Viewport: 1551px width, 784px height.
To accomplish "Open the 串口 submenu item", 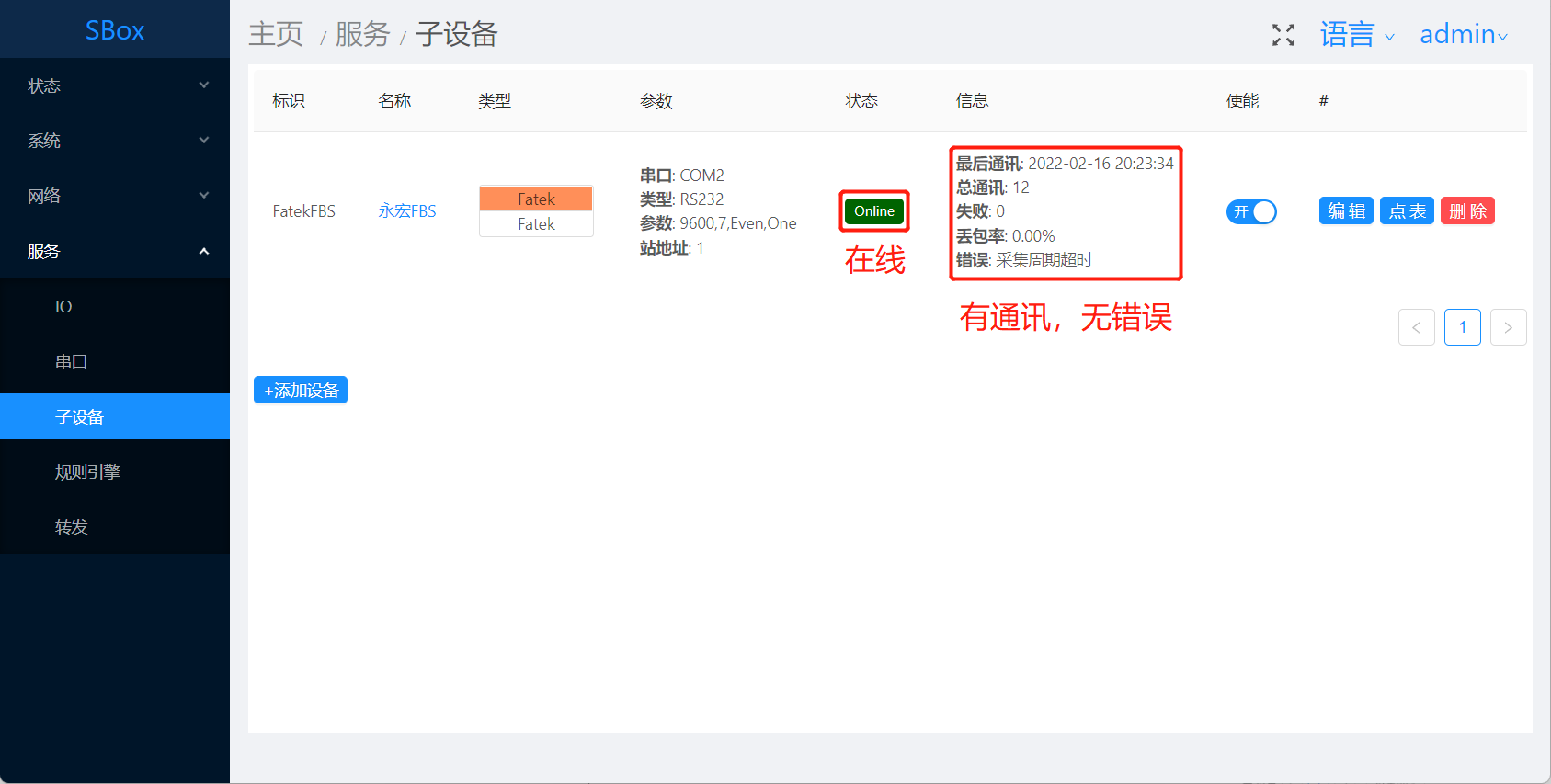I will point(115,361).
